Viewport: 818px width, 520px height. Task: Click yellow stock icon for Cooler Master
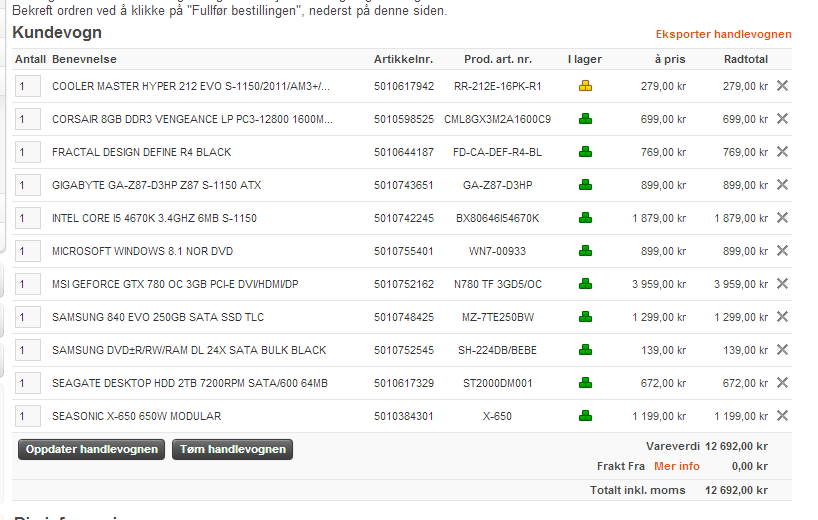(585, 86)
